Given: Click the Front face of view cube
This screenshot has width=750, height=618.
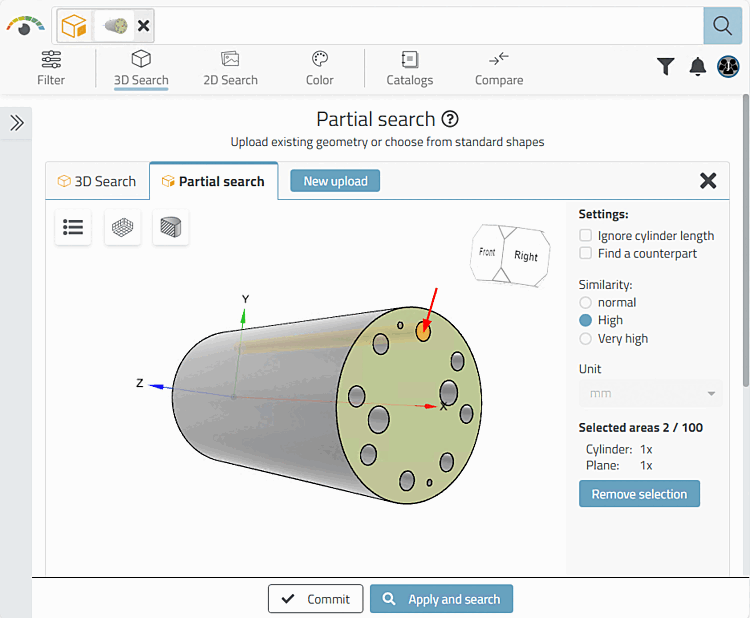Looking at the screenshot, I should [x=487, y=252].
